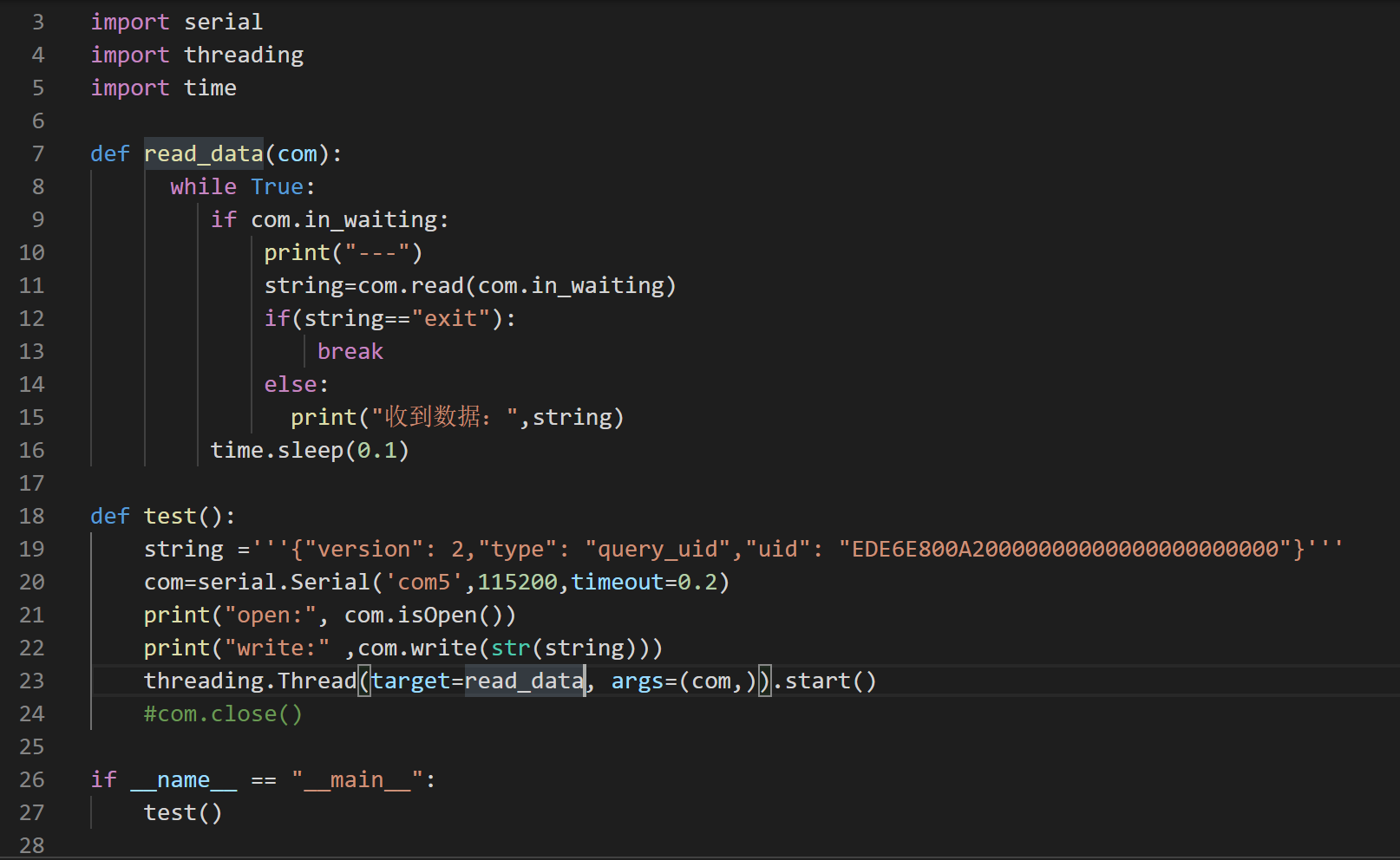Screen dimensions: 1400x860
Task: Click the "exit" string literal
Action: 451,318
